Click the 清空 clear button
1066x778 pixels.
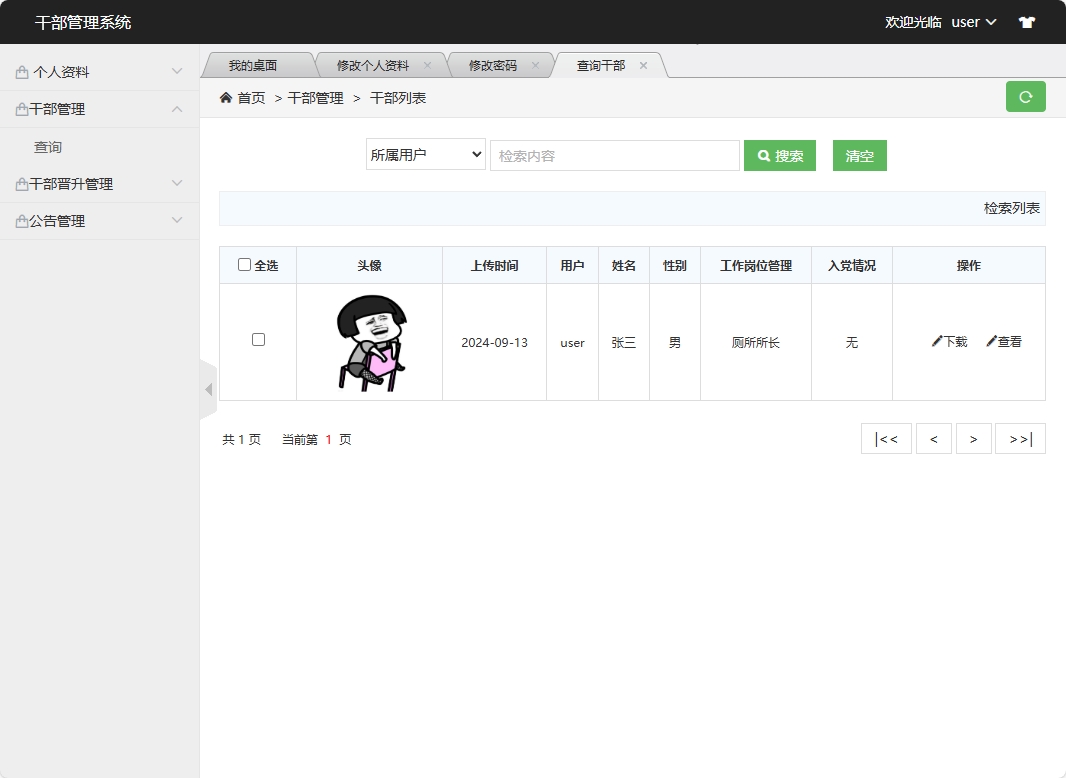859,155
